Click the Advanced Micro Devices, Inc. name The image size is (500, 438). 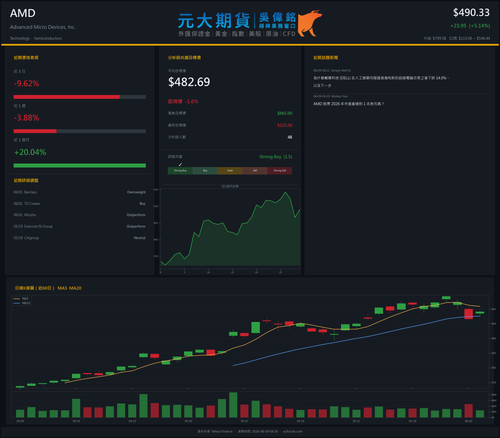(x=43, y=27)
